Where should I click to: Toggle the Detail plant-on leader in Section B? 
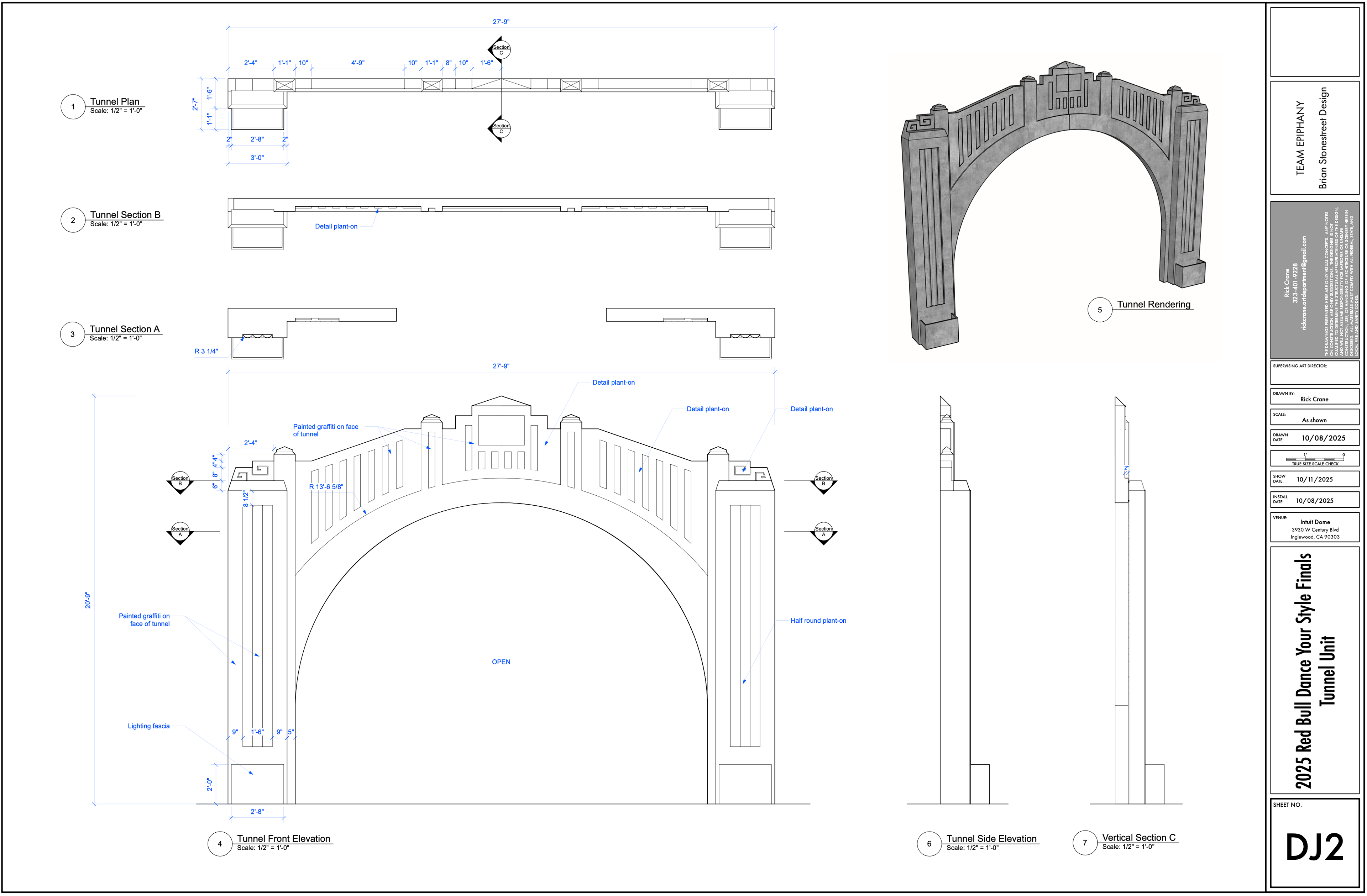coord(336,226)
